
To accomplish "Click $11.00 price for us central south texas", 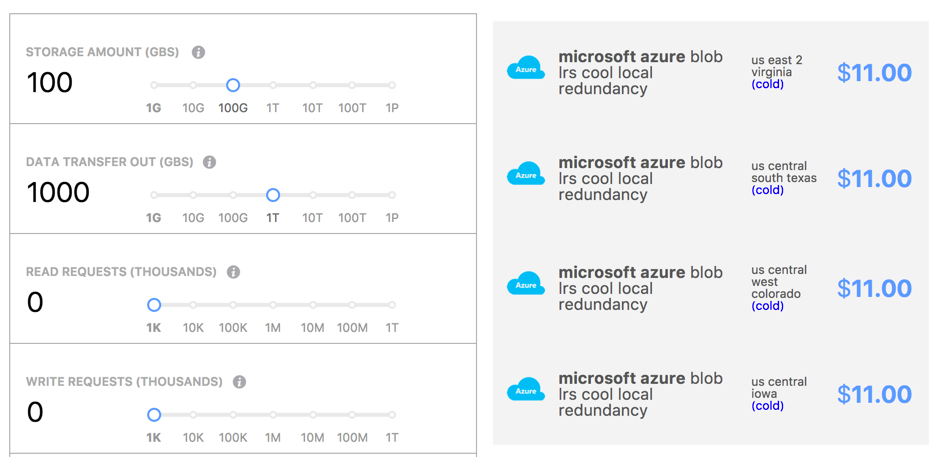I will 875,178.
